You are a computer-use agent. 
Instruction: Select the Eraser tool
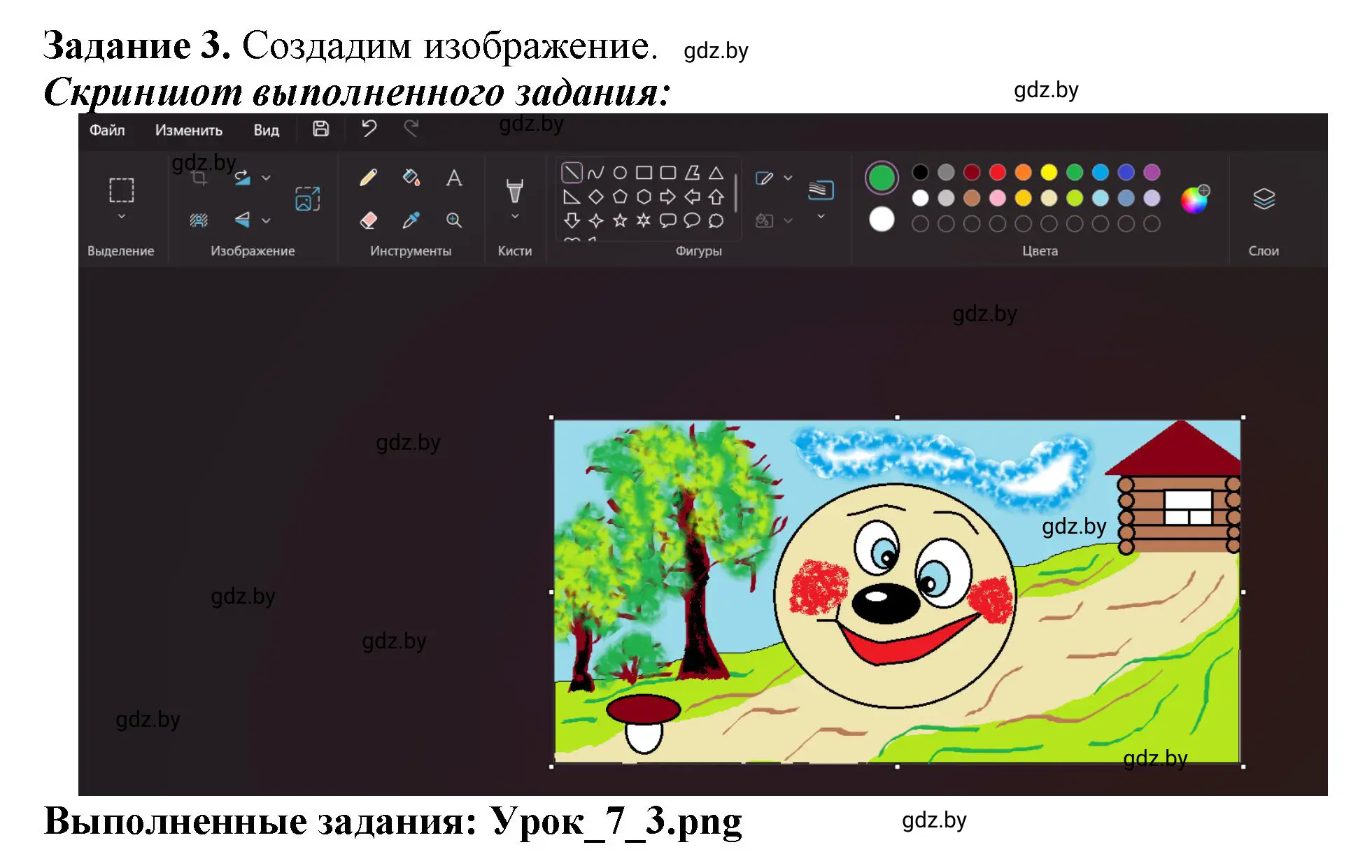pos(368,220)
